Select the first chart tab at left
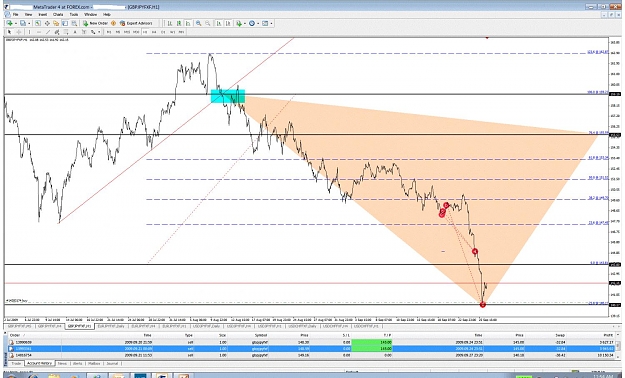The height and width of the screenshot is (378, 625). [20, 326]
